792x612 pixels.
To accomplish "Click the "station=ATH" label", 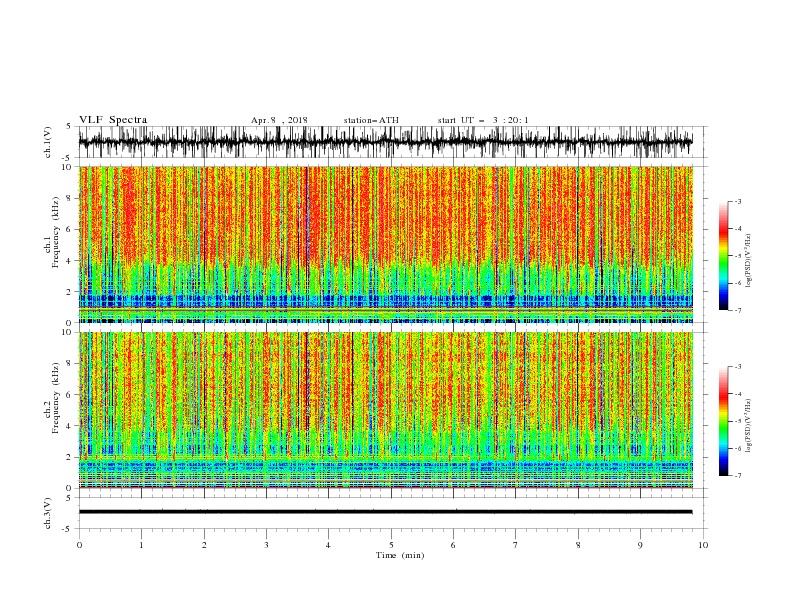I will point(371,120).
